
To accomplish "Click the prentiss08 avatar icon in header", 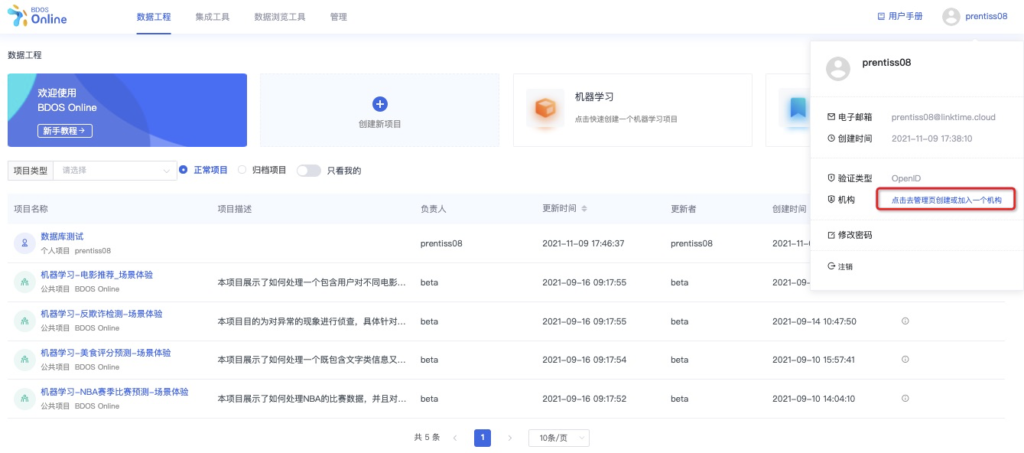I will (x=951, y=17).
